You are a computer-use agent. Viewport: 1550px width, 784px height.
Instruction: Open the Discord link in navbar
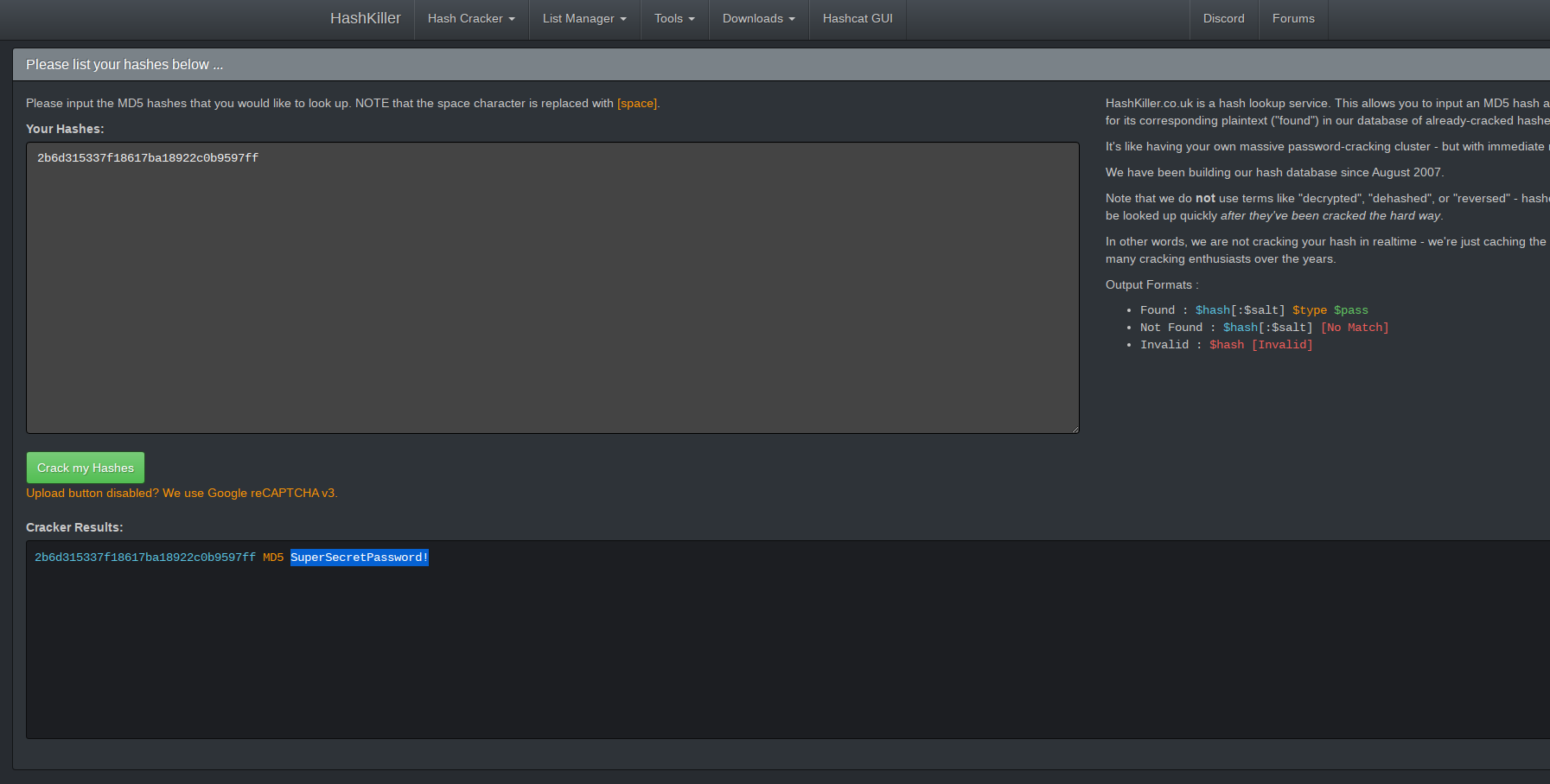1223,19
